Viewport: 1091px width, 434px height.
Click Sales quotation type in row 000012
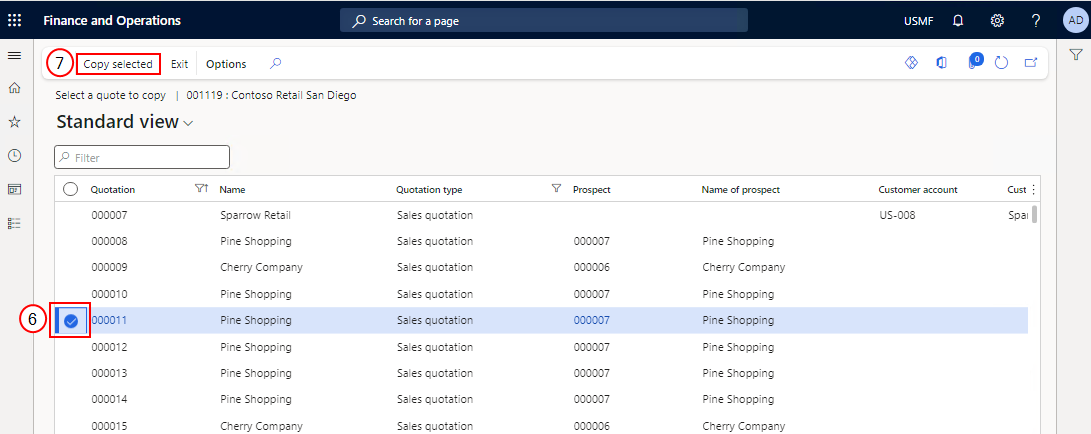coord(435,346)
